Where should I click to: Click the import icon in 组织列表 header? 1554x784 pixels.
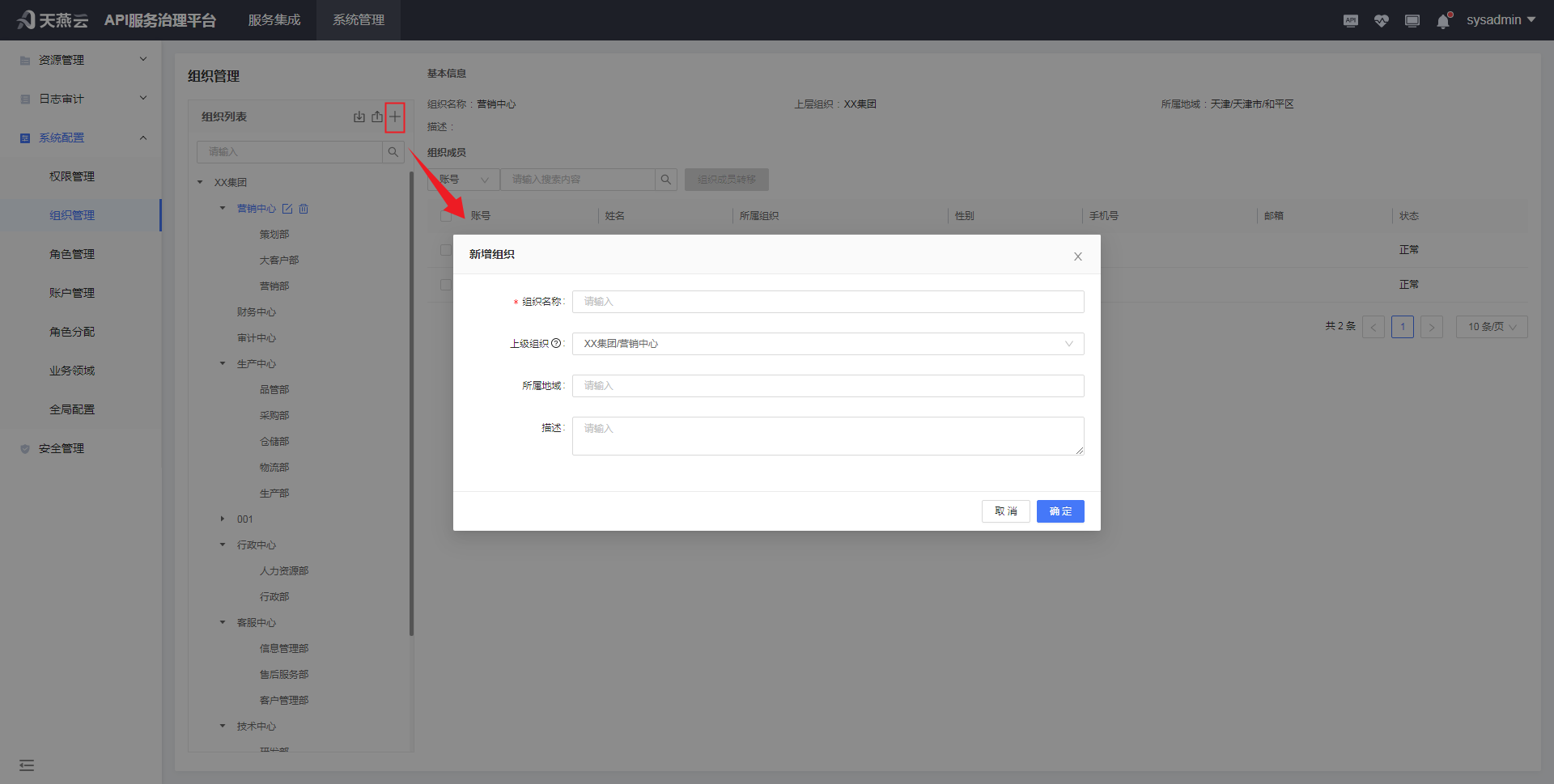click(x=359, y=117)
